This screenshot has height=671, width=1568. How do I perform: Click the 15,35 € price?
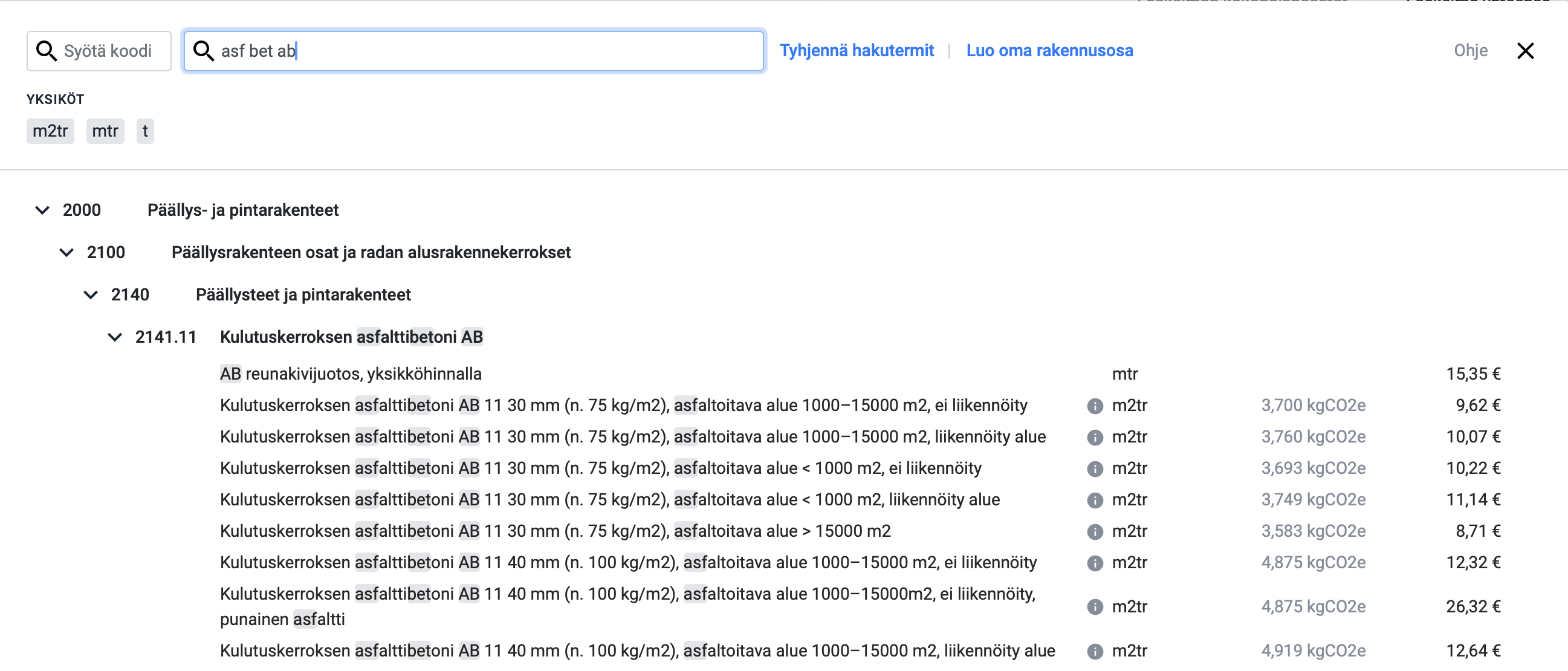coord(1473,374)
